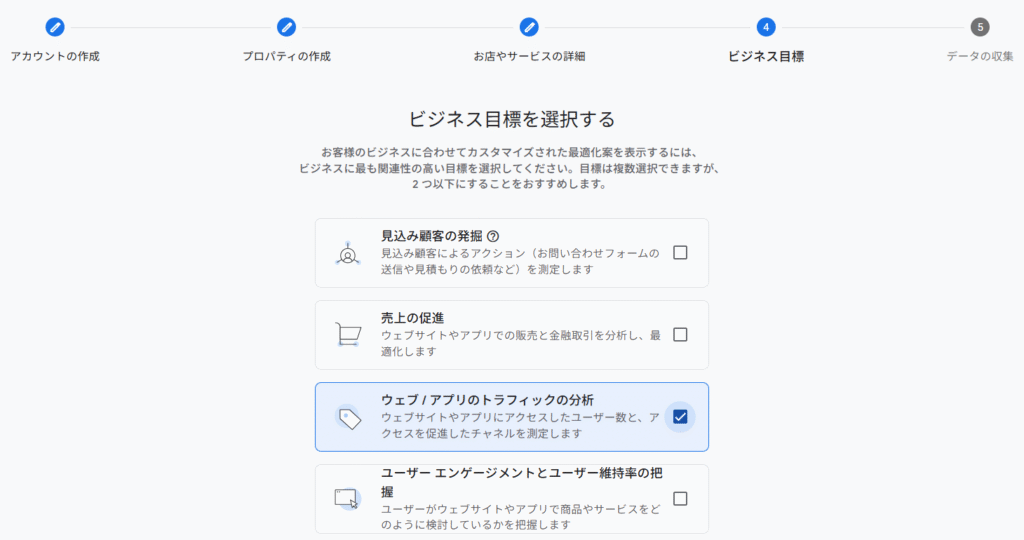1024x540 pixels.
Task: Click the tag icon for traffic analysis
Action: coord(348,418)
